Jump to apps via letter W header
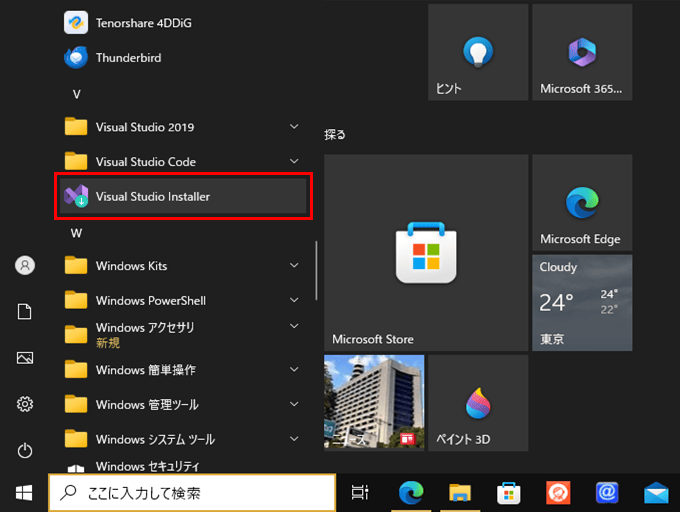Image resolution: width=680 pixels, height=512 pixels. click(76, 232)
